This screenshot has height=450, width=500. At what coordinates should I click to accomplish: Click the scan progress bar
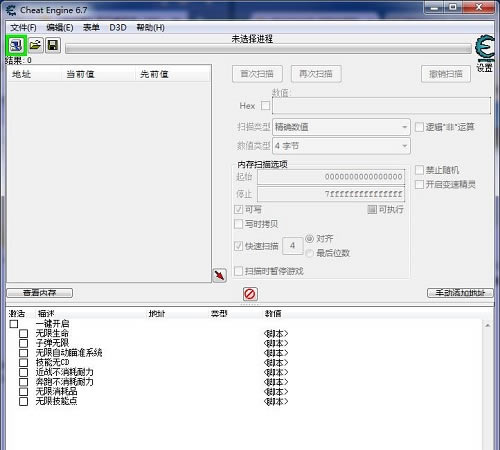pos(268,49)
